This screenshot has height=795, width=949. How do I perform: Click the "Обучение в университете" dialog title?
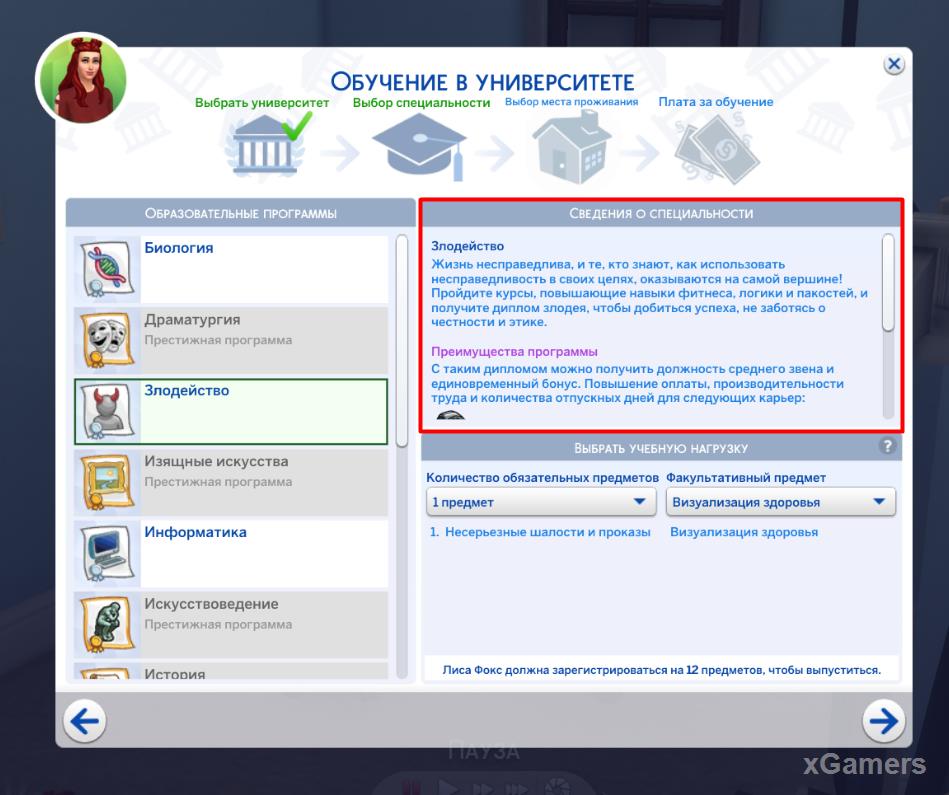coord(482,82)
